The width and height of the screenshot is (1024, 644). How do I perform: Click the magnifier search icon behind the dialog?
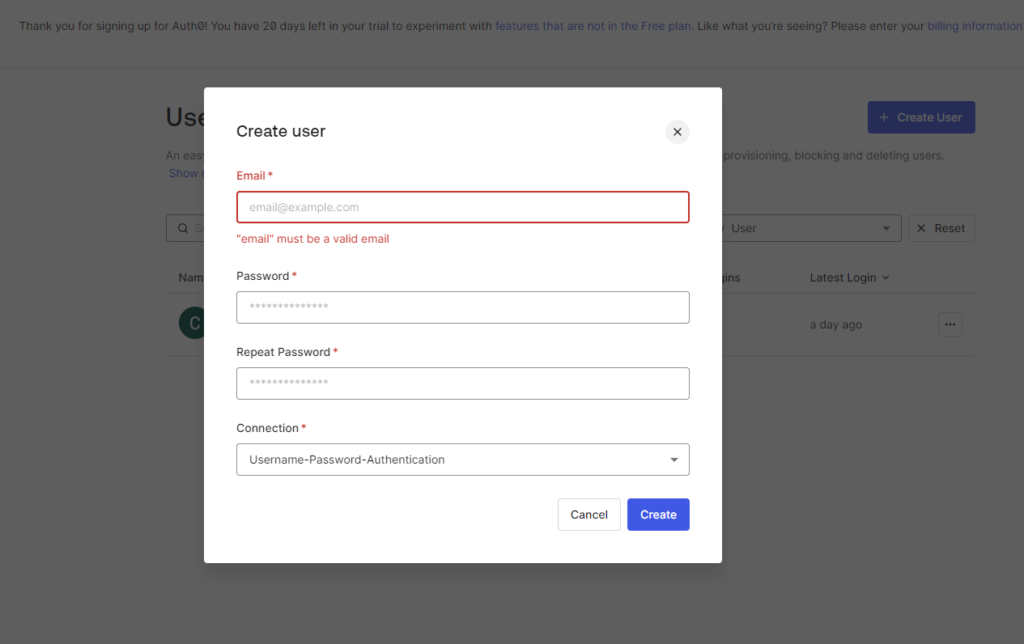point(183,228)
